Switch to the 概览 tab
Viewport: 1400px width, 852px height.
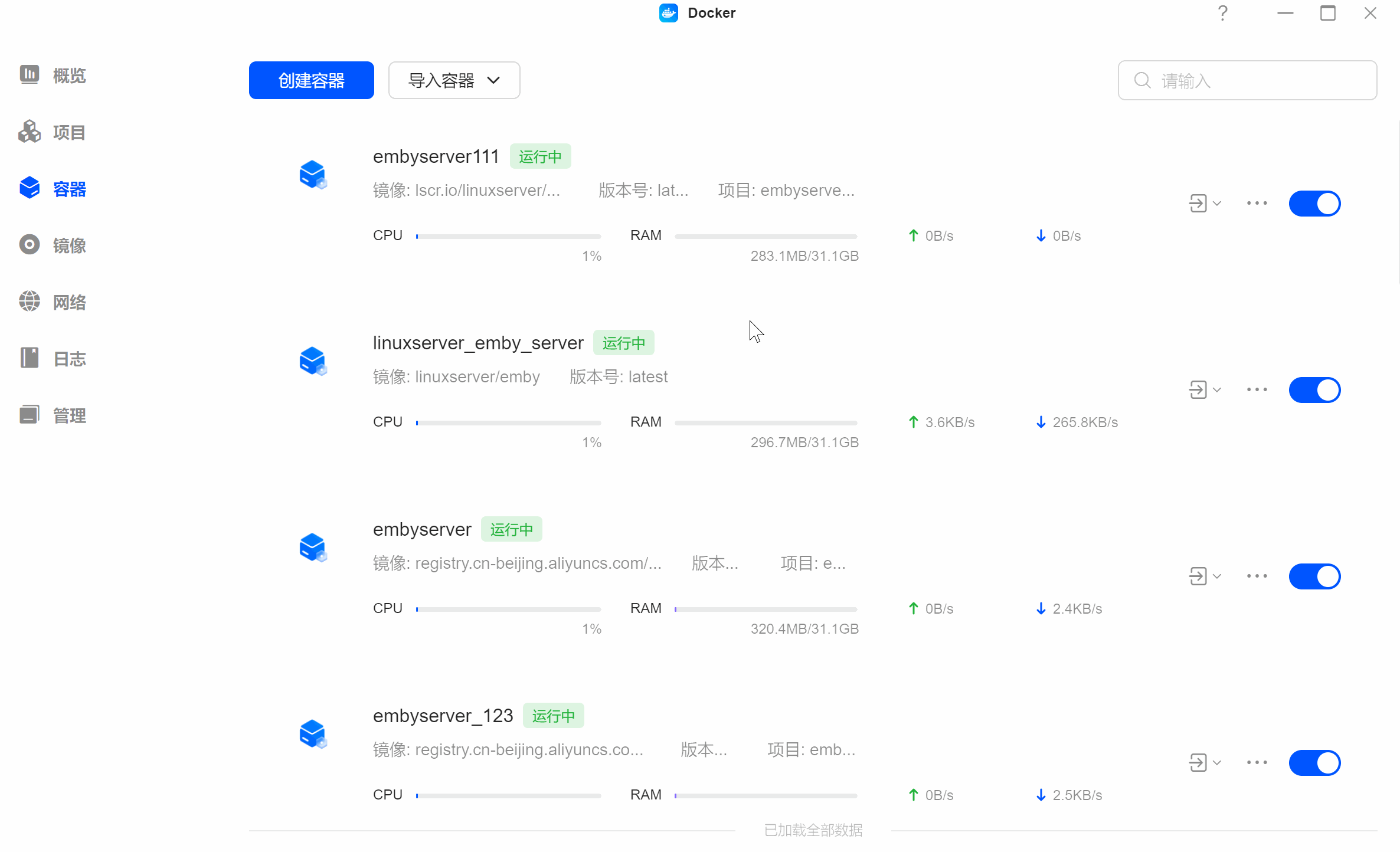(69, 76)
